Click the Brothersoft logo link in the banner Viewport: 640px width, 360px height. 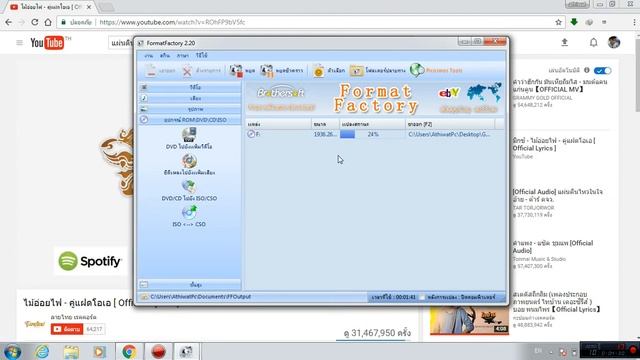(x=281, y=93)
